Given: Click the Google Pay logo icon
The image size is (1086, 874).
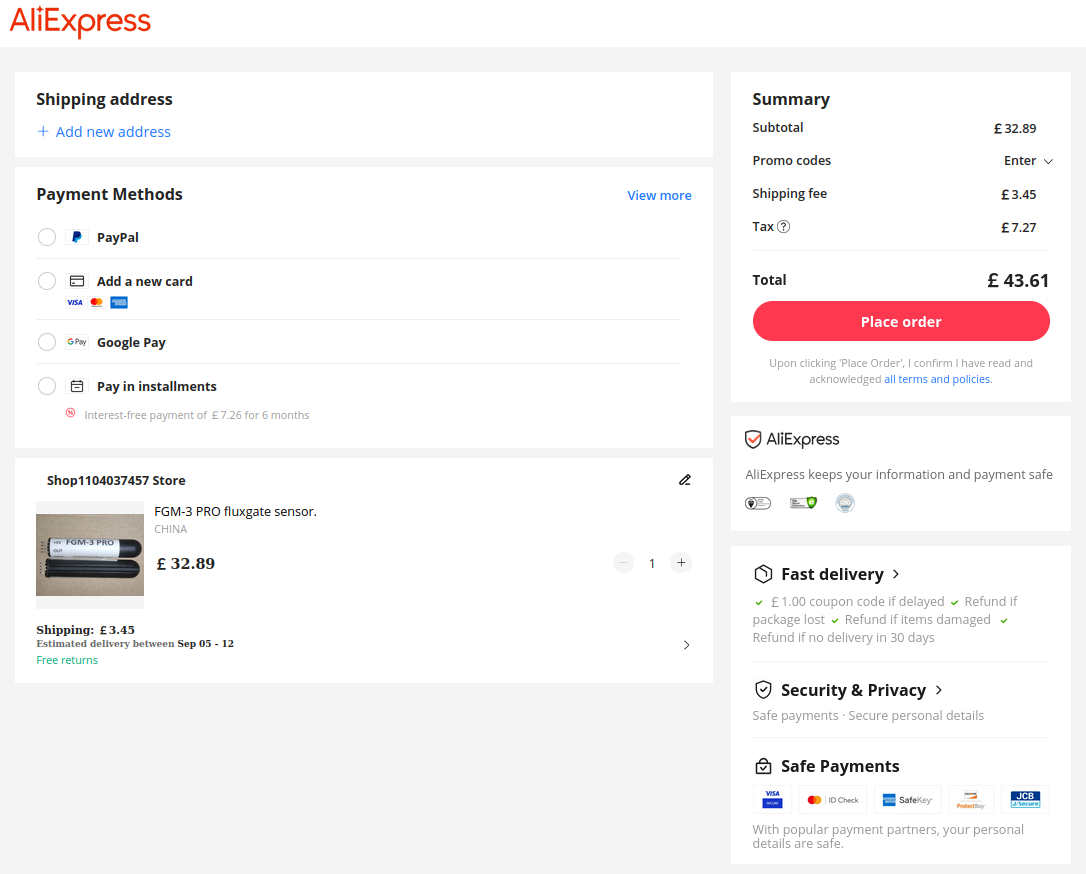Looking at the screenshot, I should 77,342.
